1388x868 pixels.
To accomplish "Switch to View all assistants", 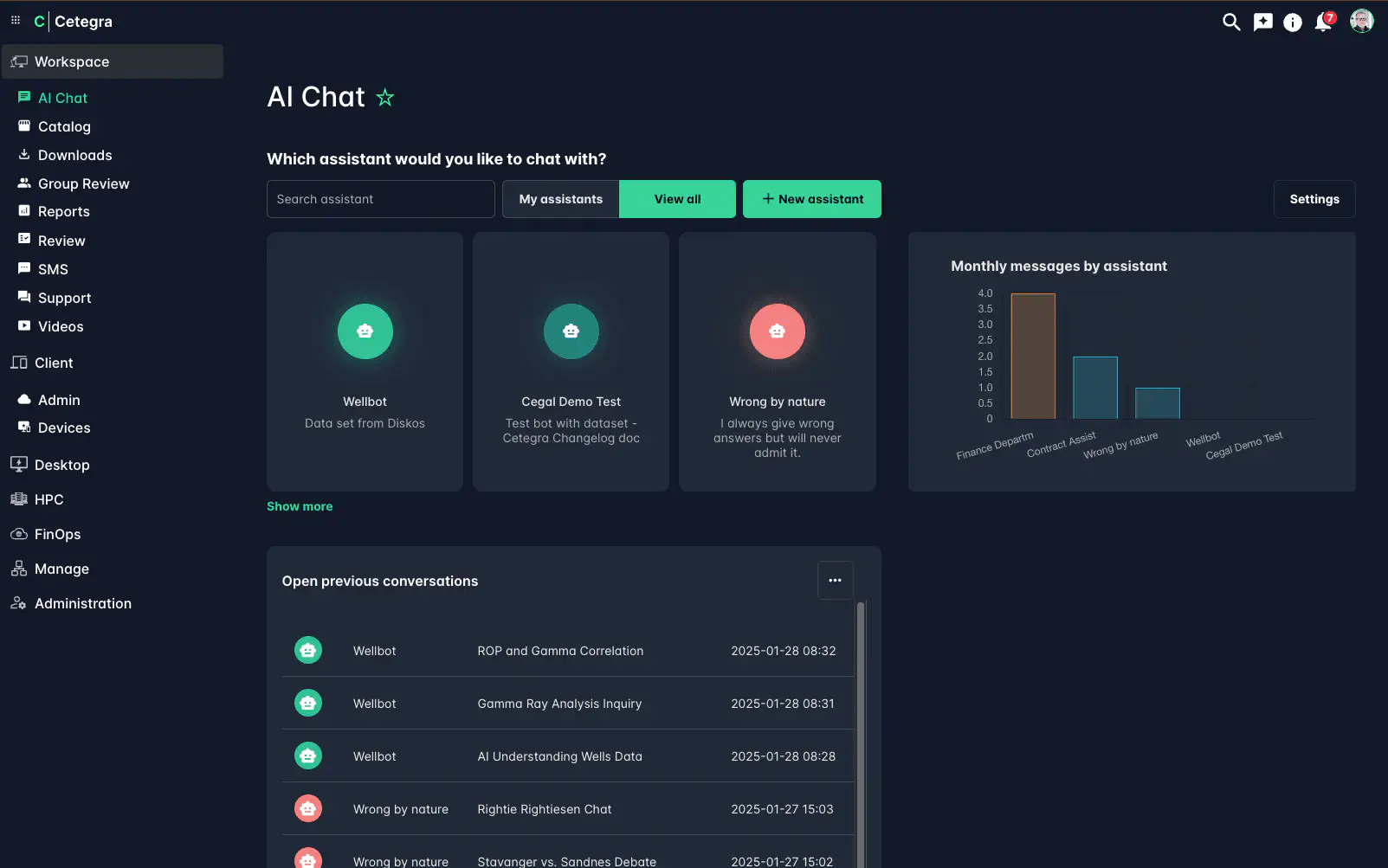I will 677,199.
